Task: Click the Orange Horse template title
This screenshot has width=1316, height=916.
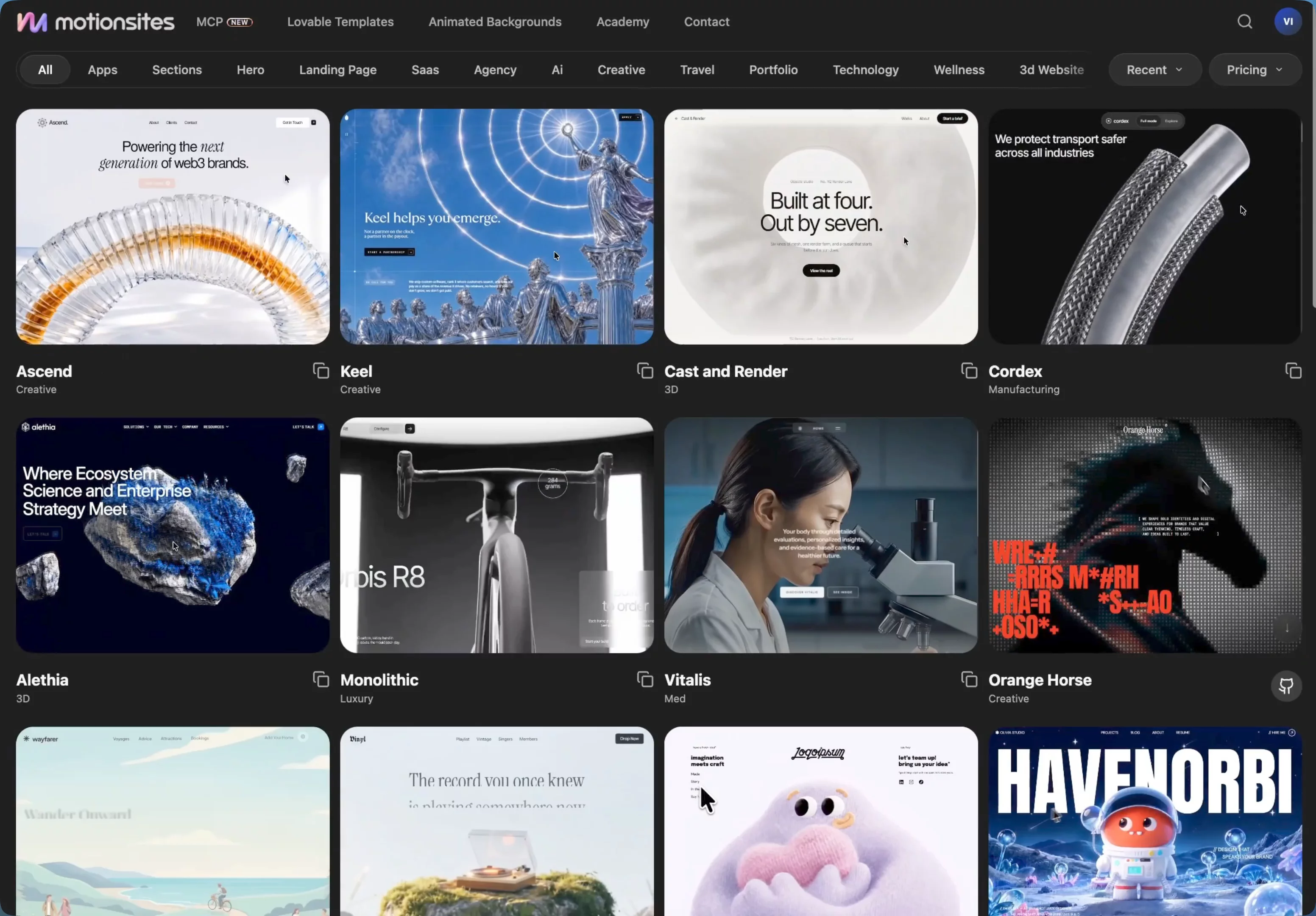Action: 1040,679
